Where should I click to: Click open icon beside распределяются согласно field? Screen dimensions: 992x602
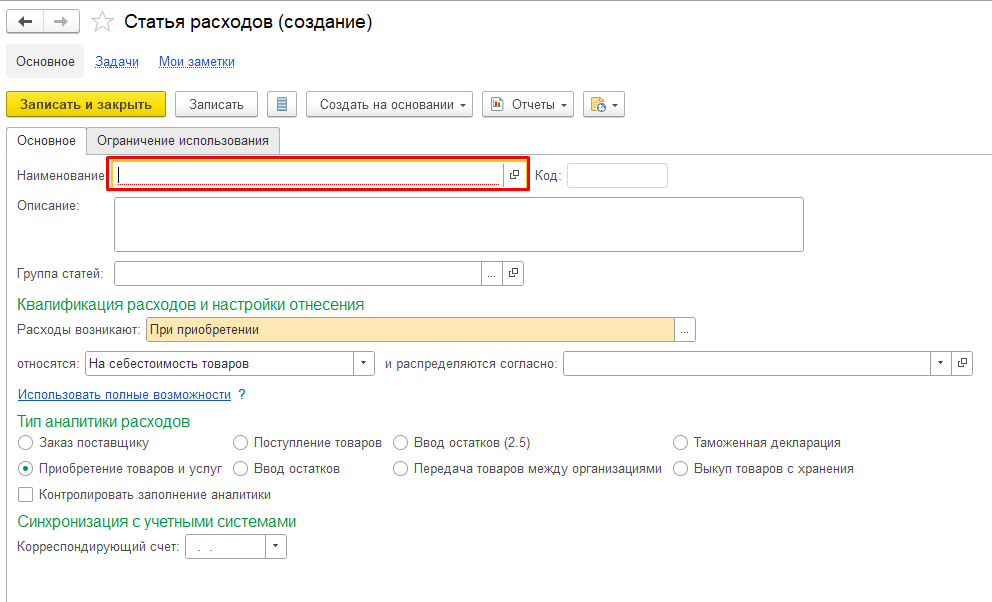coord(962,363)
